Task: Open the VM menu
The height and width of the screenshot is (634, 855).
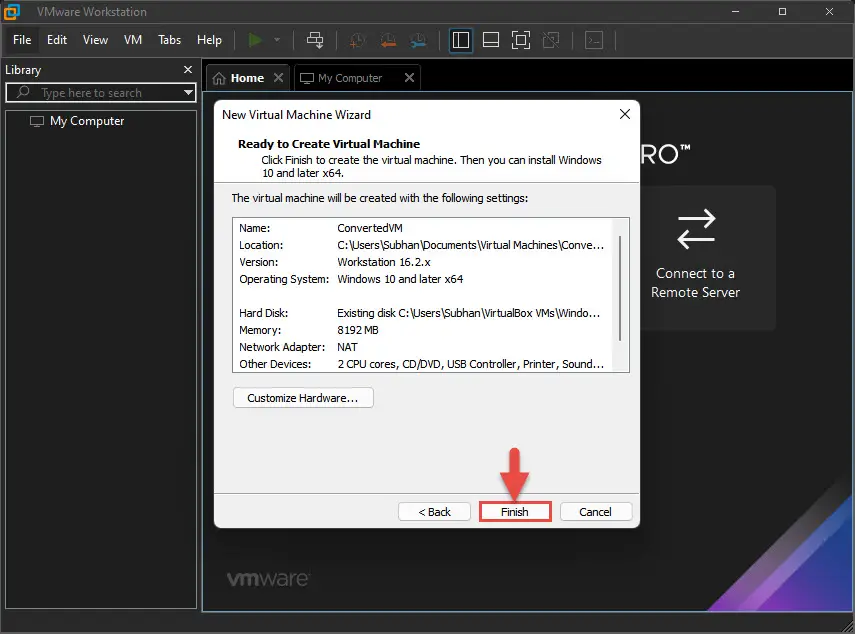Action: [x=133, y=40]
